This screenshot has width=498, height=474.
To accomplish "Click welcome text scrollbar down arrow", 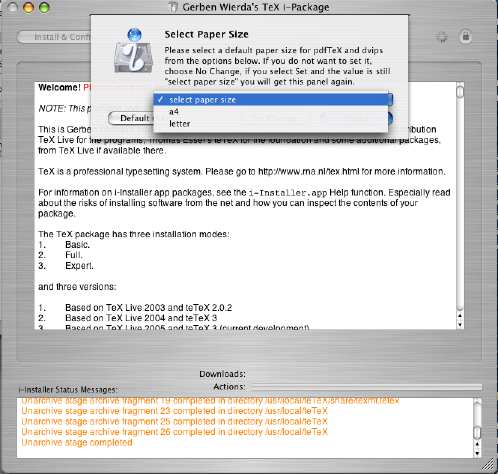I will tap(460, 325).
